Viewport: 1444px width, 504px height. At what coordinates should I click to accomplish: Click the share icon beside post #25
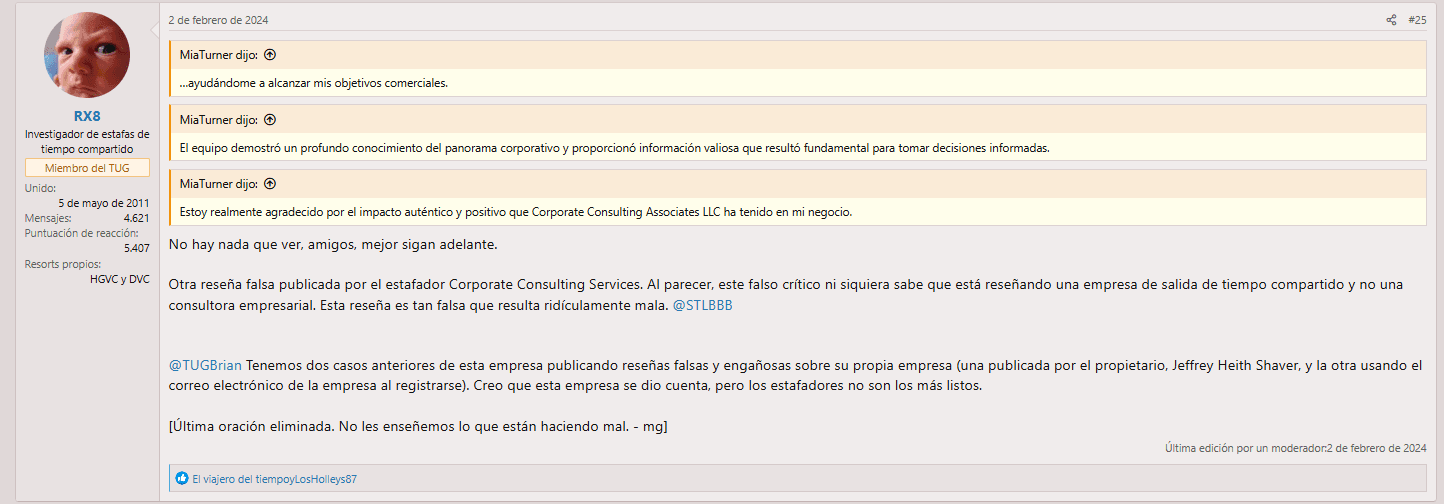click(1391, 20)
